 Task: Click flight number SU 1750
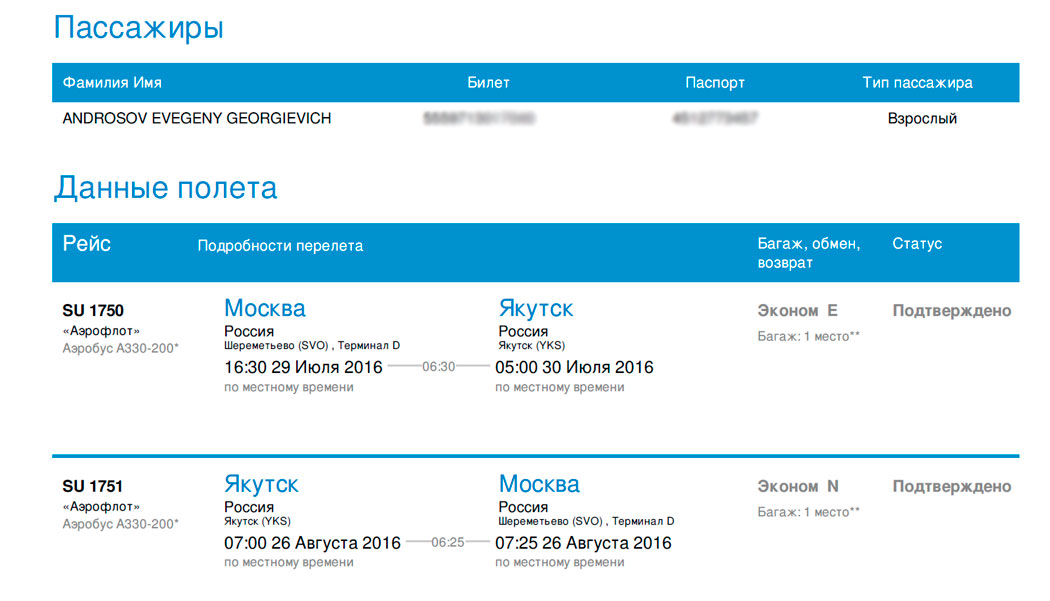(93, 311)
